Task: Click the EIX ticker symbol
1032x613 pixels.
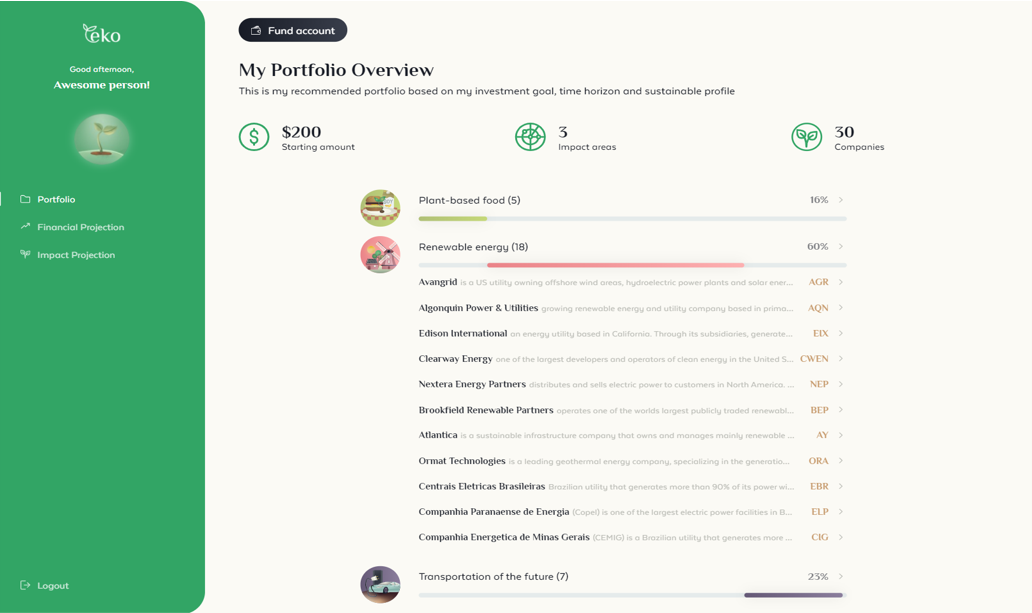Action: [x=821, y=333]
